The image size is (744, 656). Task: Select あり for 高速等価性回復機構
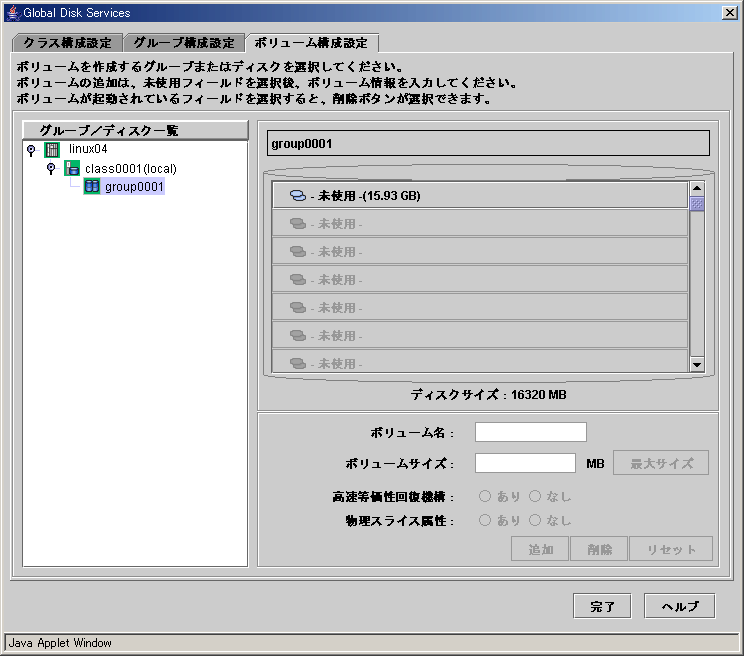[484, 496]
